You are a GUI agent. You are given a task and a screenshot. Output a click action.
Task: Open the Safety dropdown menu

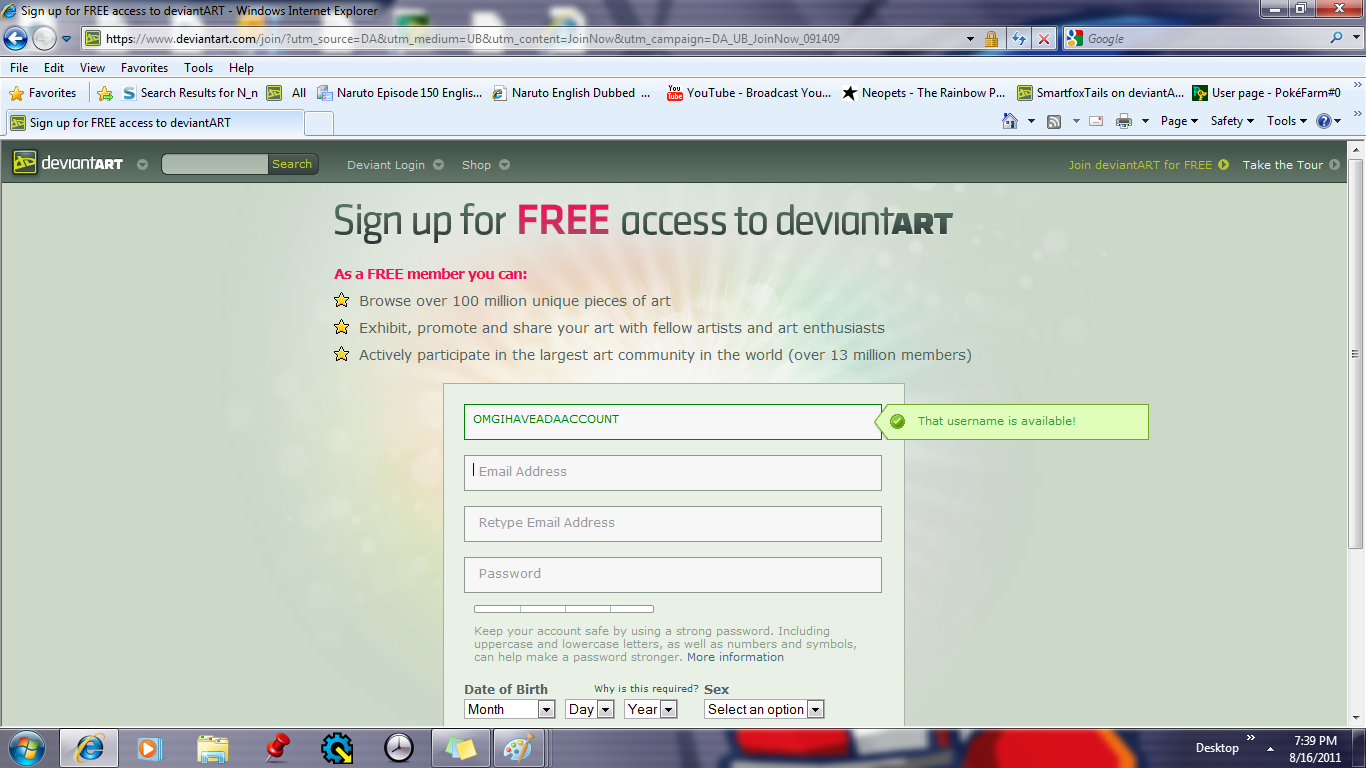[x=1232, y=121]
